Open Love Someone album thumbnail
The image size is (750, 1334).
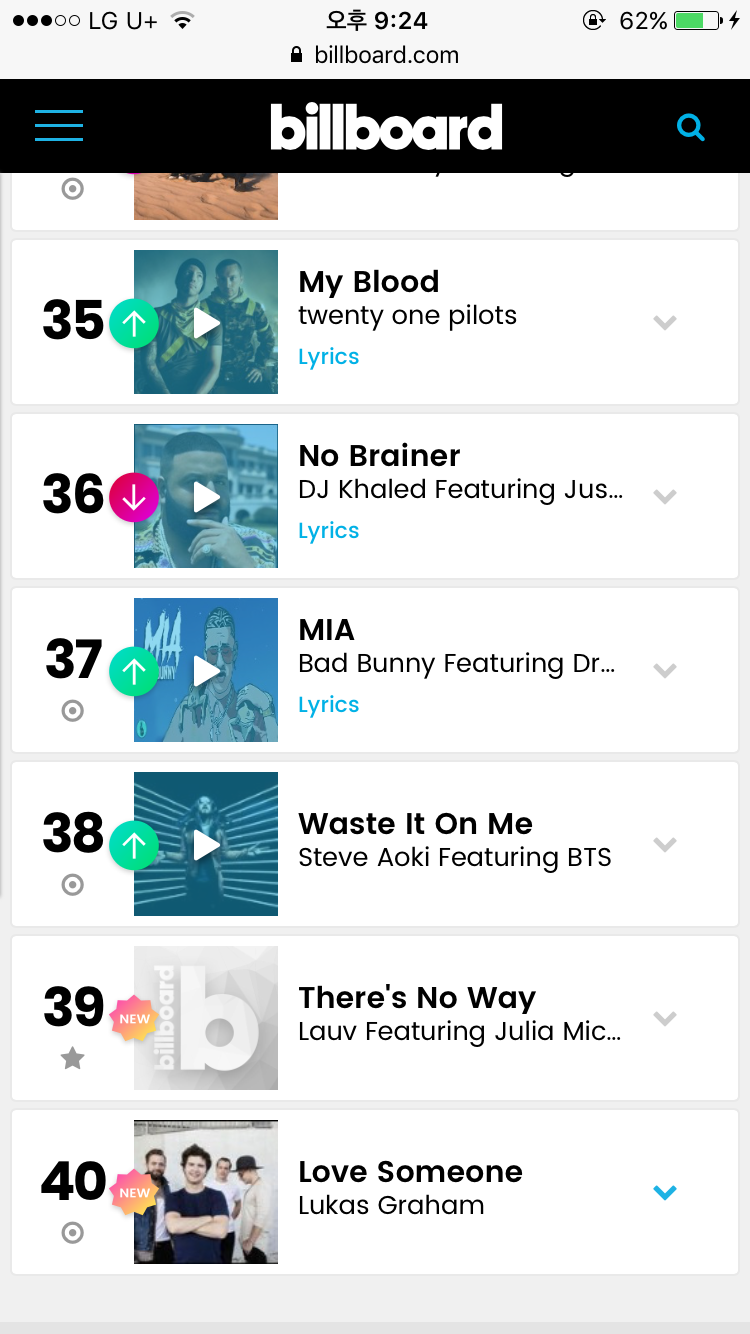tap(206, 1192)
